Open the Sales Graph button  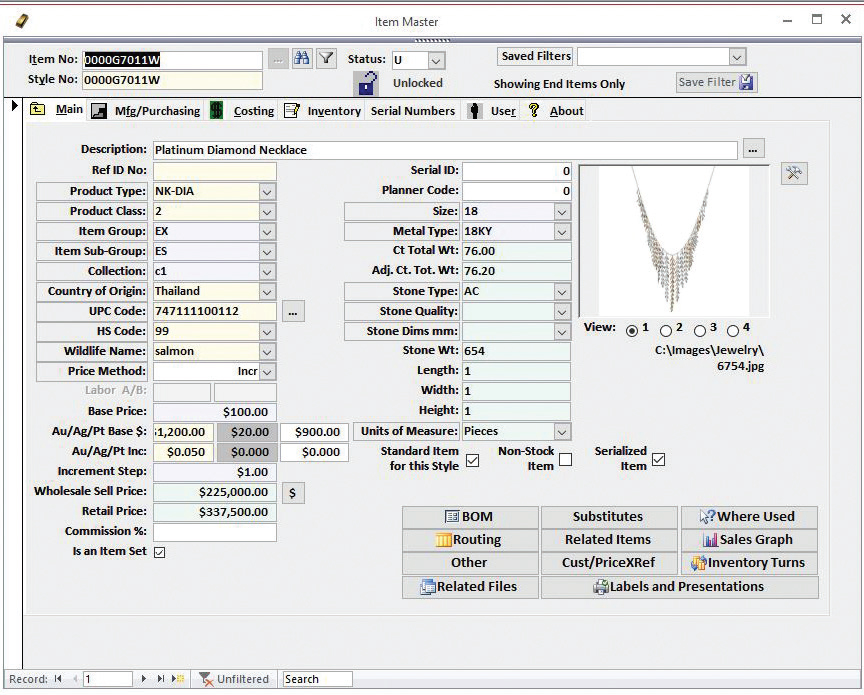749,540
